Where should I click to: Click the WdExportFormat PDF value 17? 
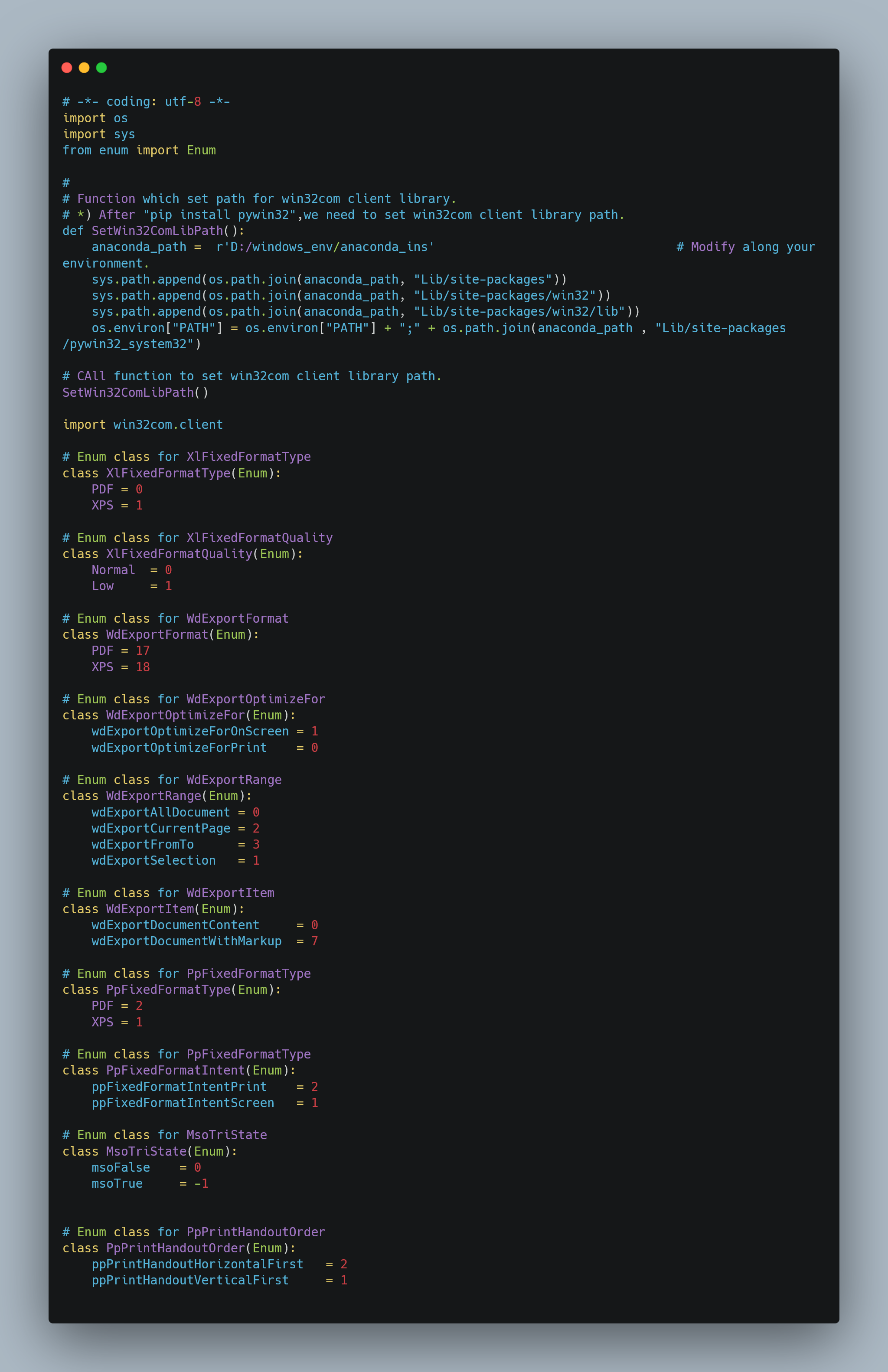(143, 650)
